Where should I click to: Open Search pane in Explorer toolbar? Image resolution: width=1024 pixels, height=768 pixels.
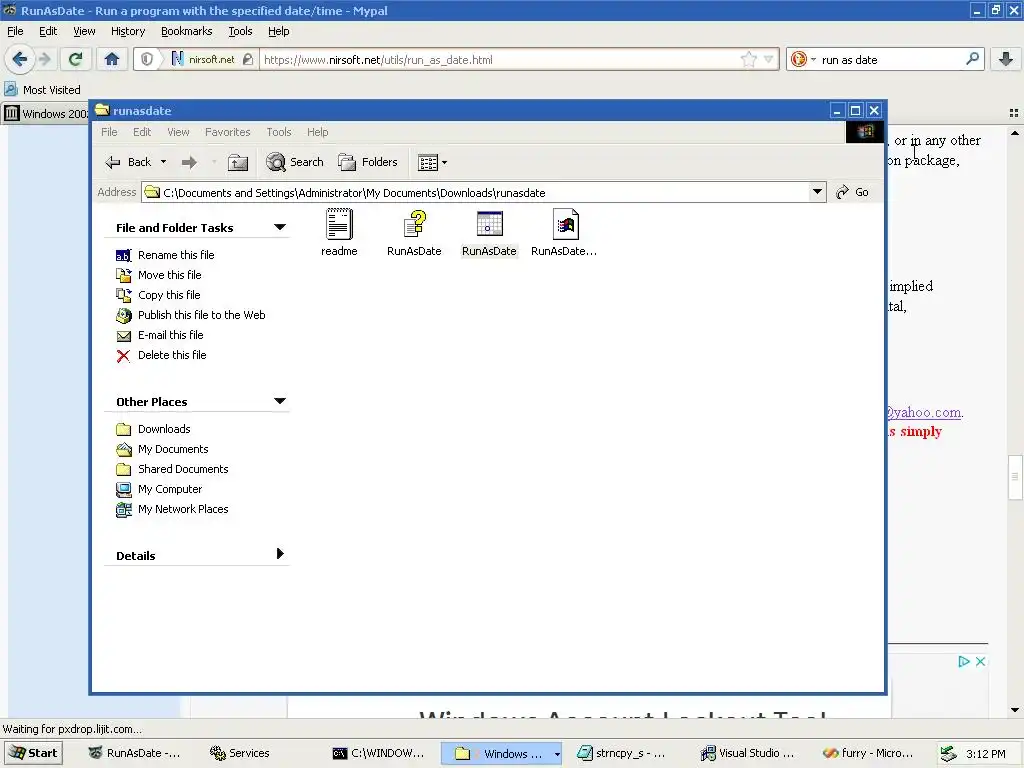[x=295, y=162]
